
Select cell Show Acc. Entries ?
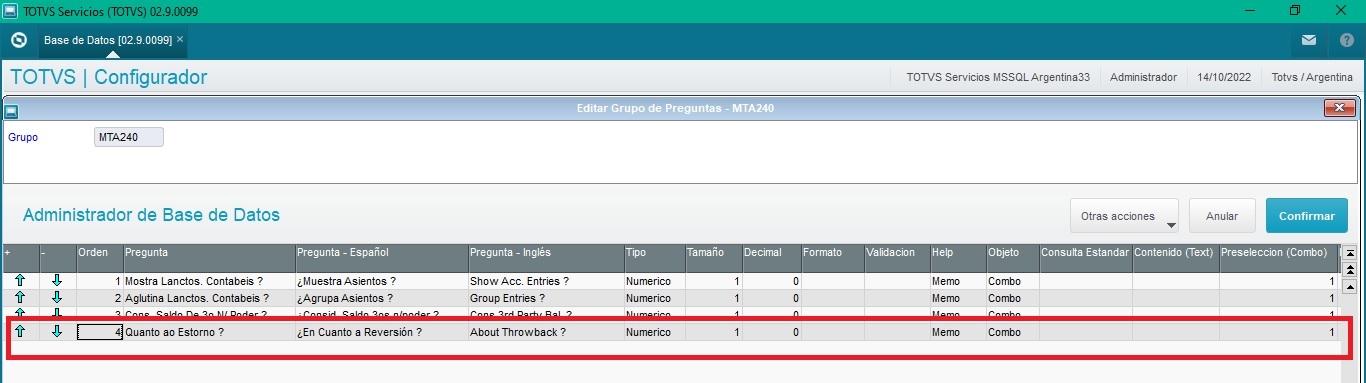coord(546,282)
